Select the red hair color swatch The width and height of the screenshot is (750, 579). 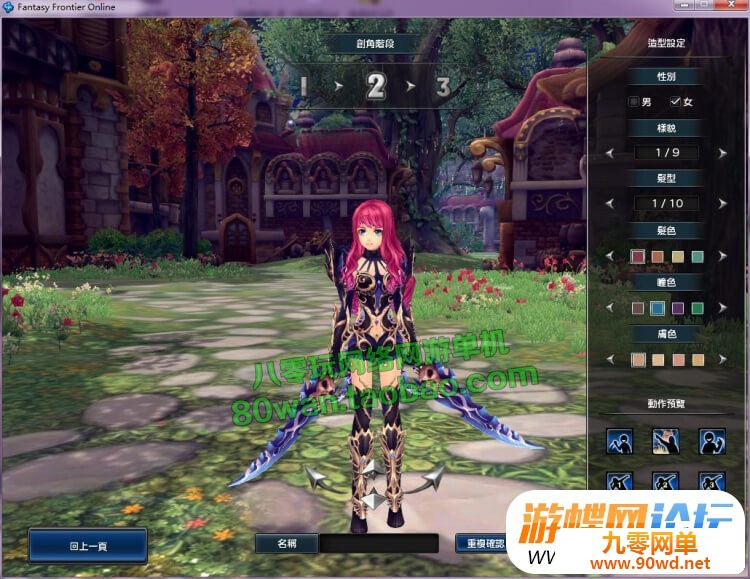tap(638, 256)
